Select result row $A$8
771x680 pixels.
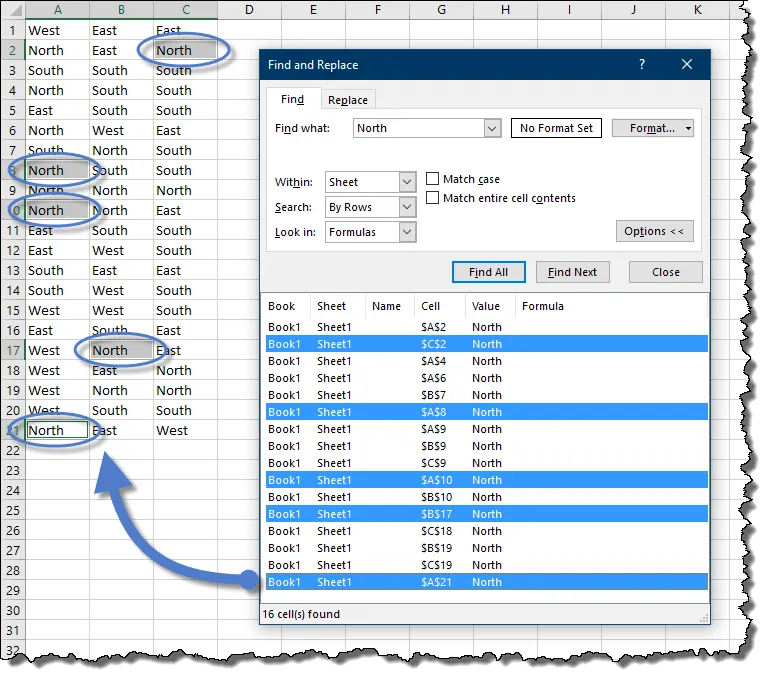[x=486, y=412]
